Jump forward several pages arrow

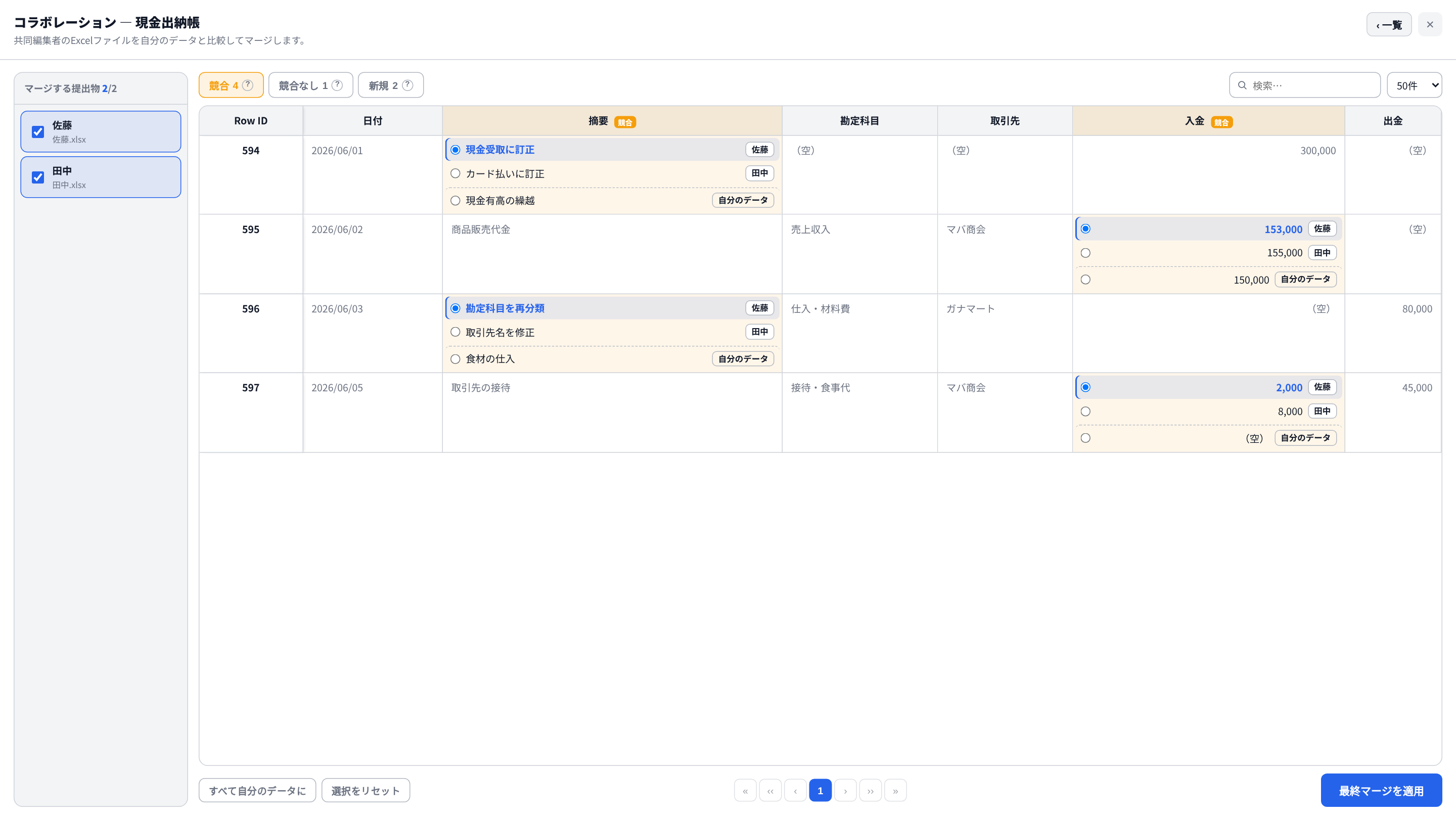pyautogui.click(x=871, y=790)
